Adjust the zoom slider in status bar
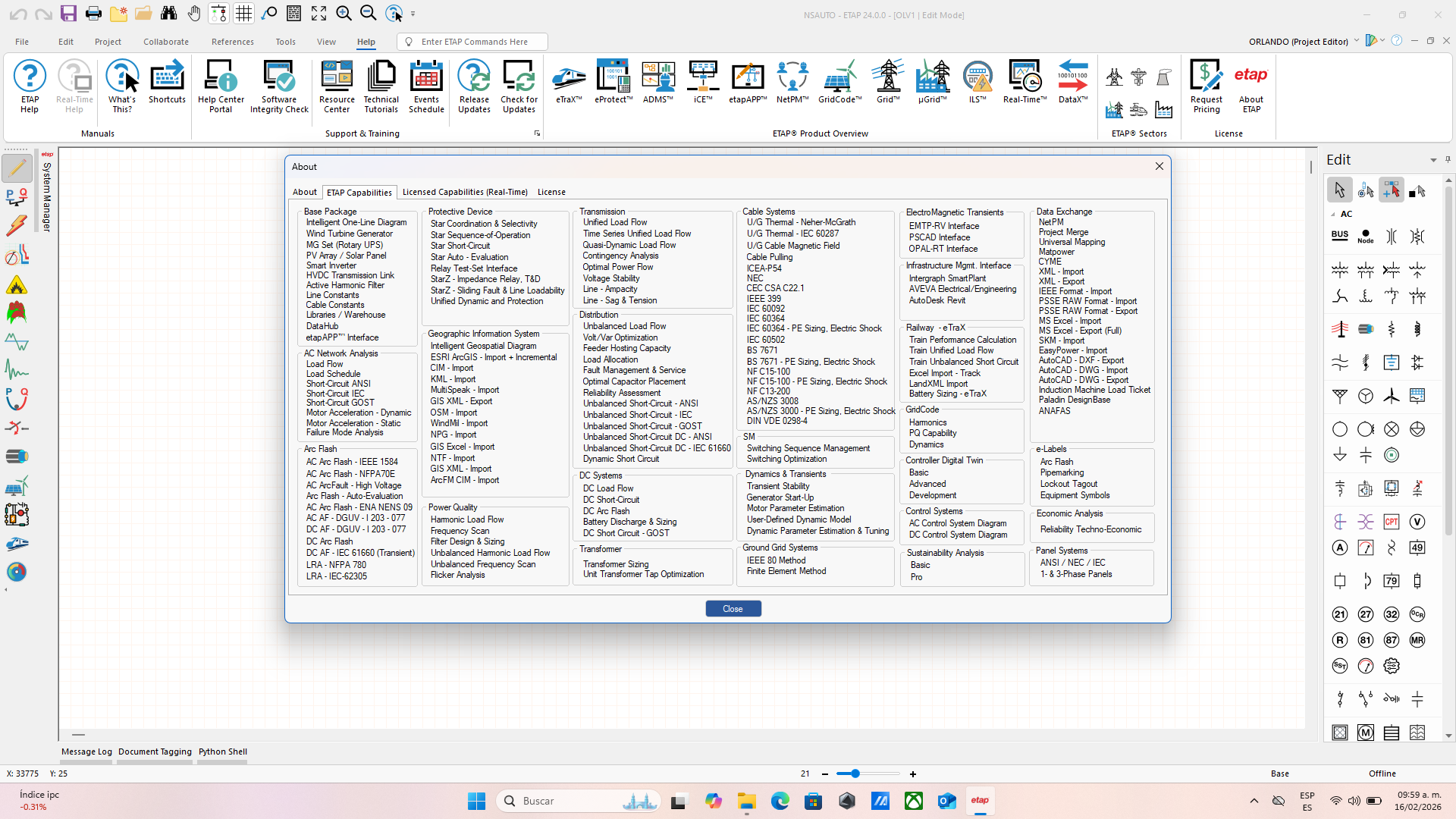 (855, 773)
